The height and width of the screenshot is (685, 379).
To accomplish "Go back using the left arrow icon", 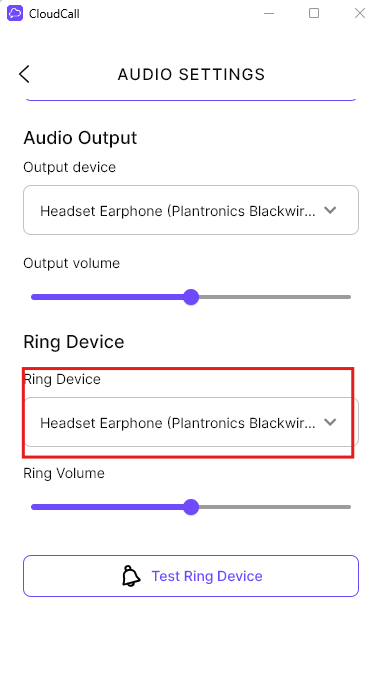I will (x=24, y=74).
